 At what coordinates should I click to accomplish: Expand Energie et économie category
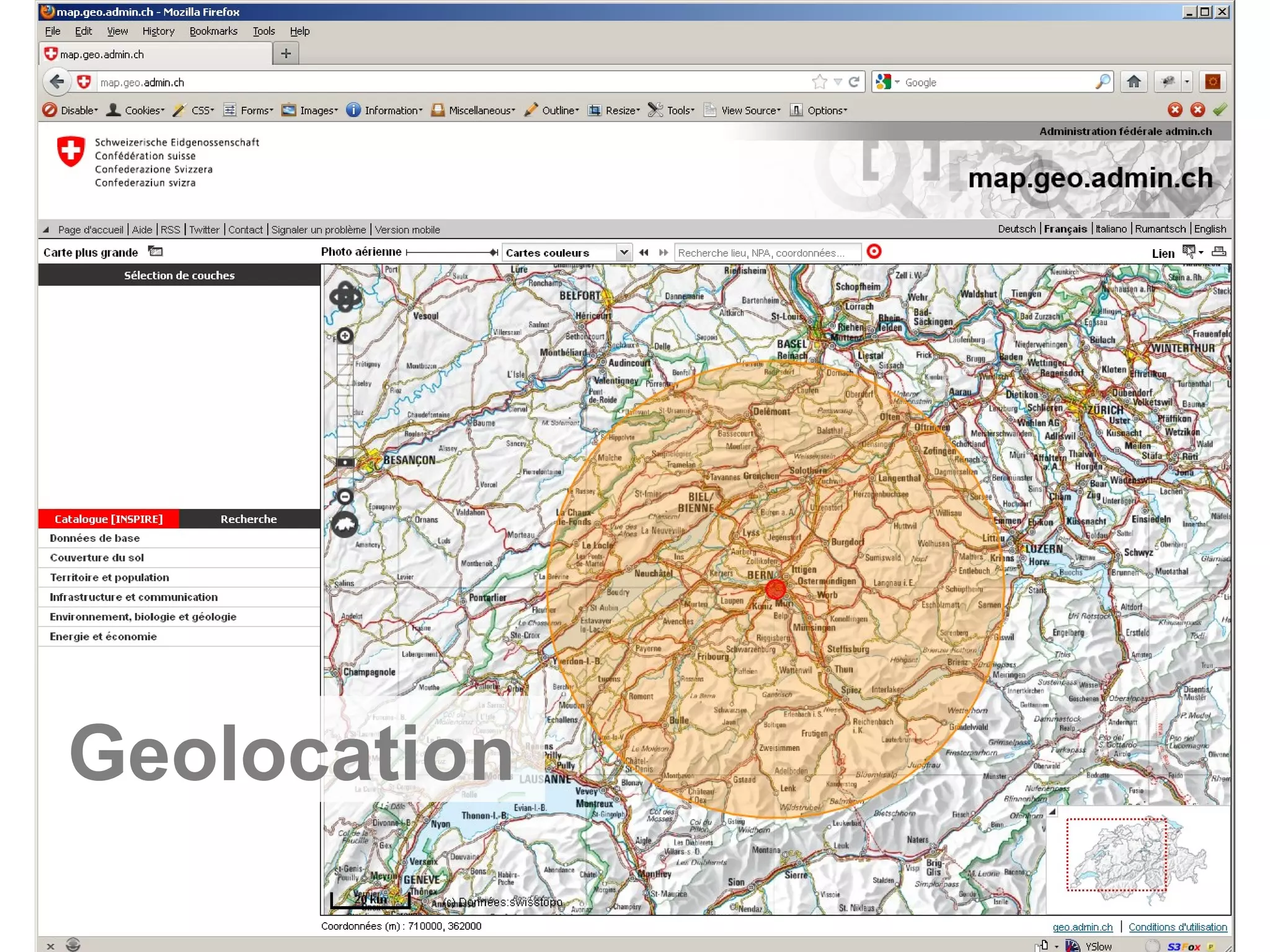[x=179, y=637]
